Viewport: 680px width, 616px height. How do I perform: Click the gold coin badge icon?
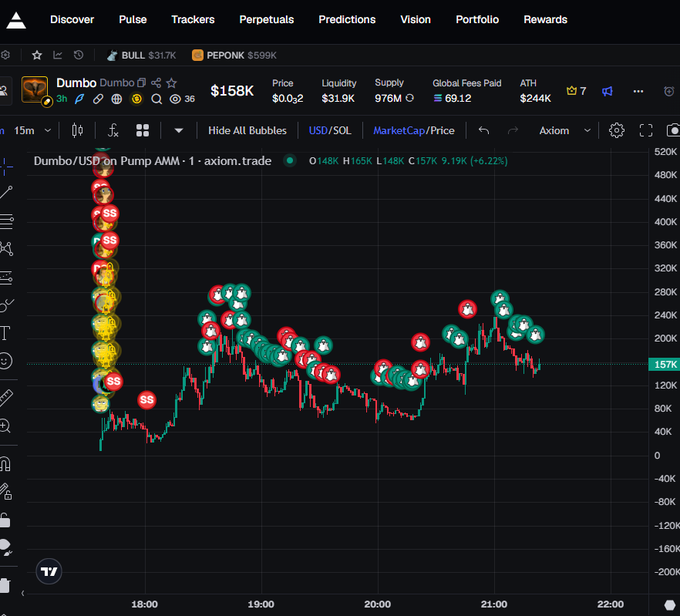[137, 99]
